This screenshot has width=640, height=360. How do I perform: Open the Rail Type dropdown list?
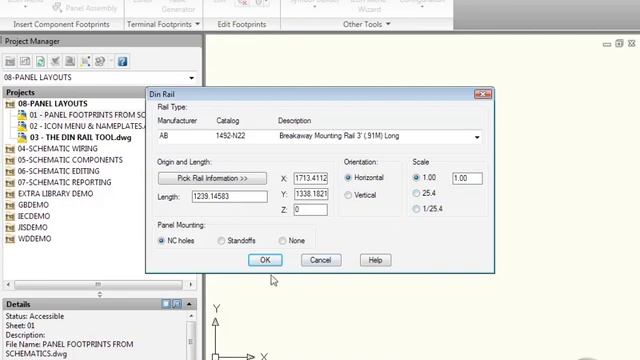[x=477, y=137]
